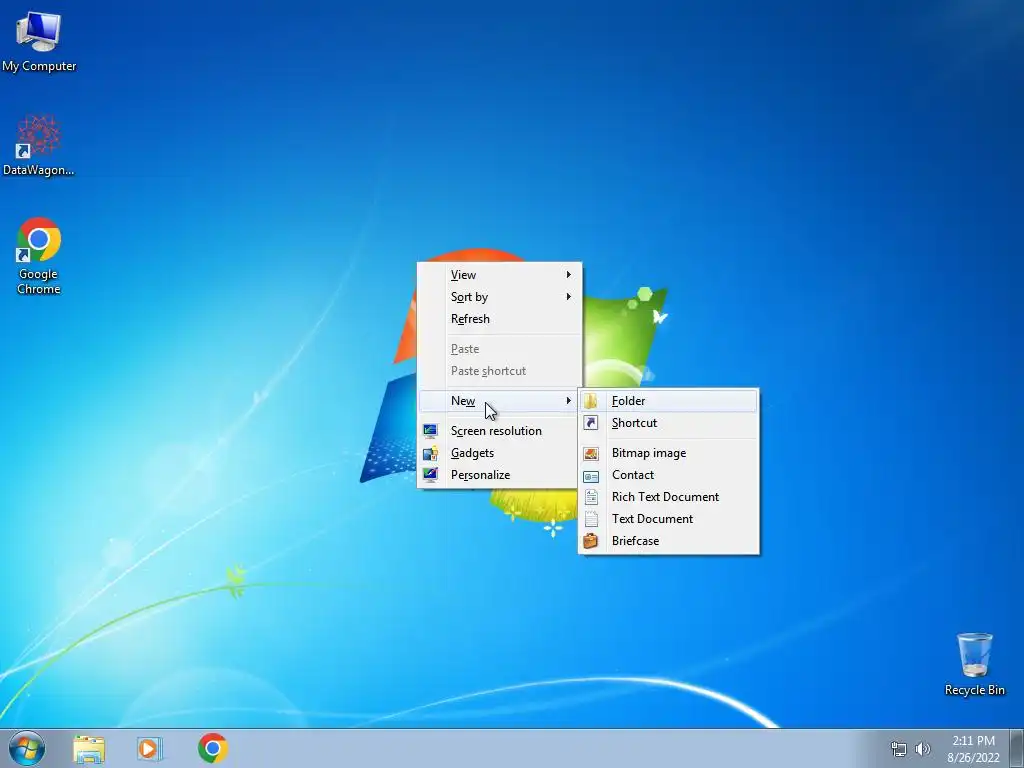Click the grayed-out Paste shortcut entry
The width and height of the screenshot is (1024, 768).
tap(500, 371)
